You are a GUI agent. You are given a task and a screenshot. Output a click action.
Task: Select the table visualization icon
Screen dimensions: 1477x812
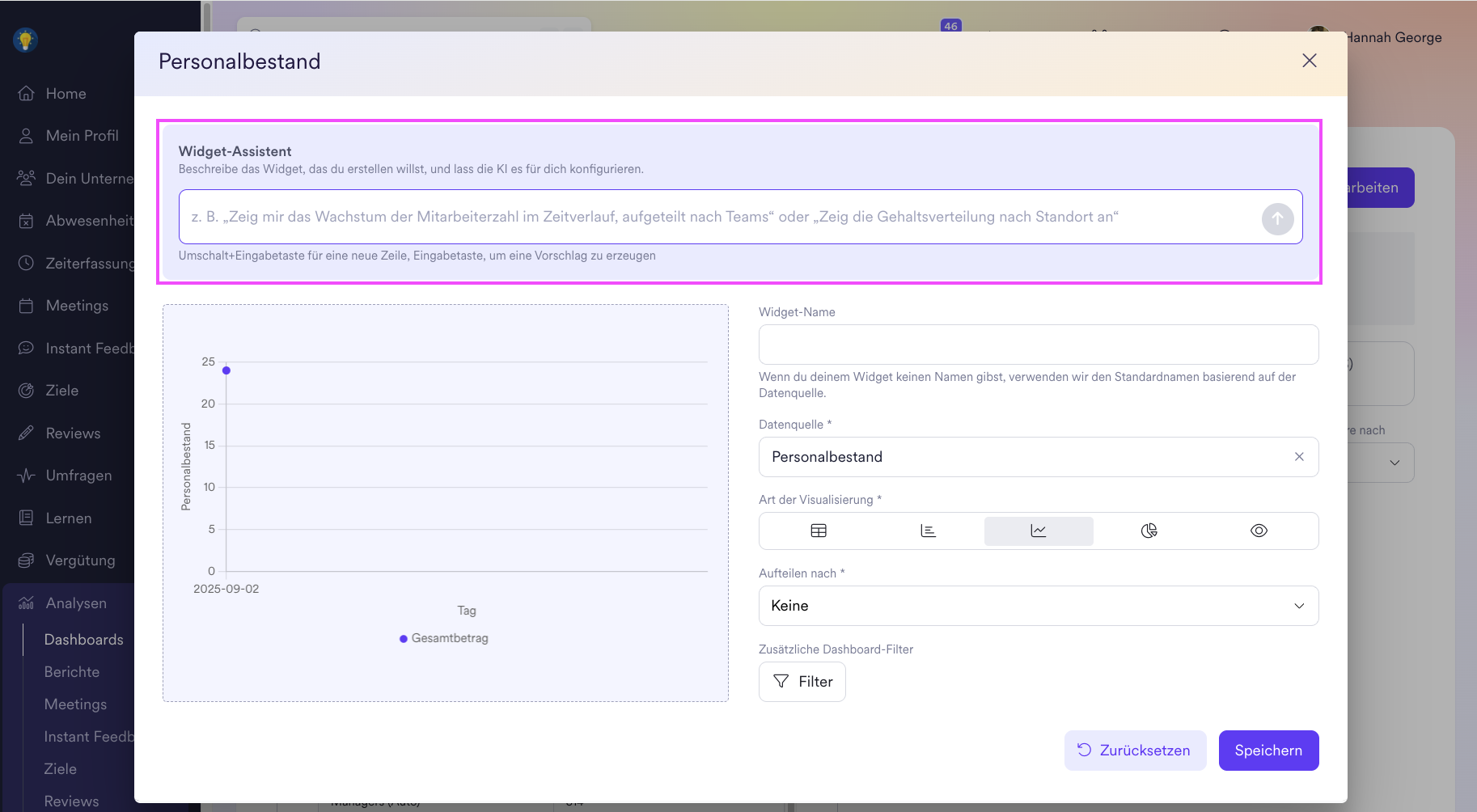[x=819, y=531]
